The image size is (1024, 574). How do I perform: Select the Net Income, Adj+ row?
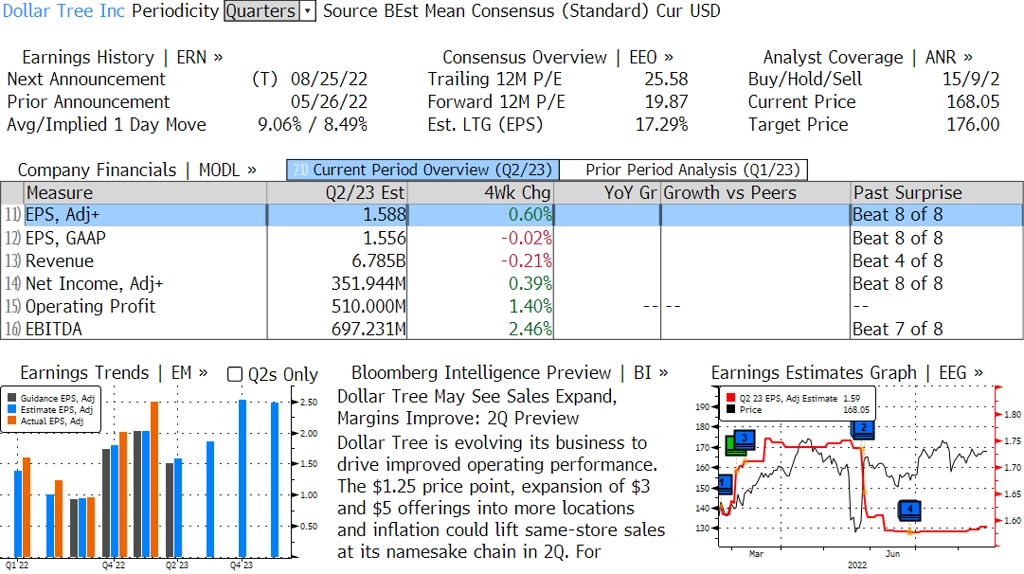pos(512,283)
